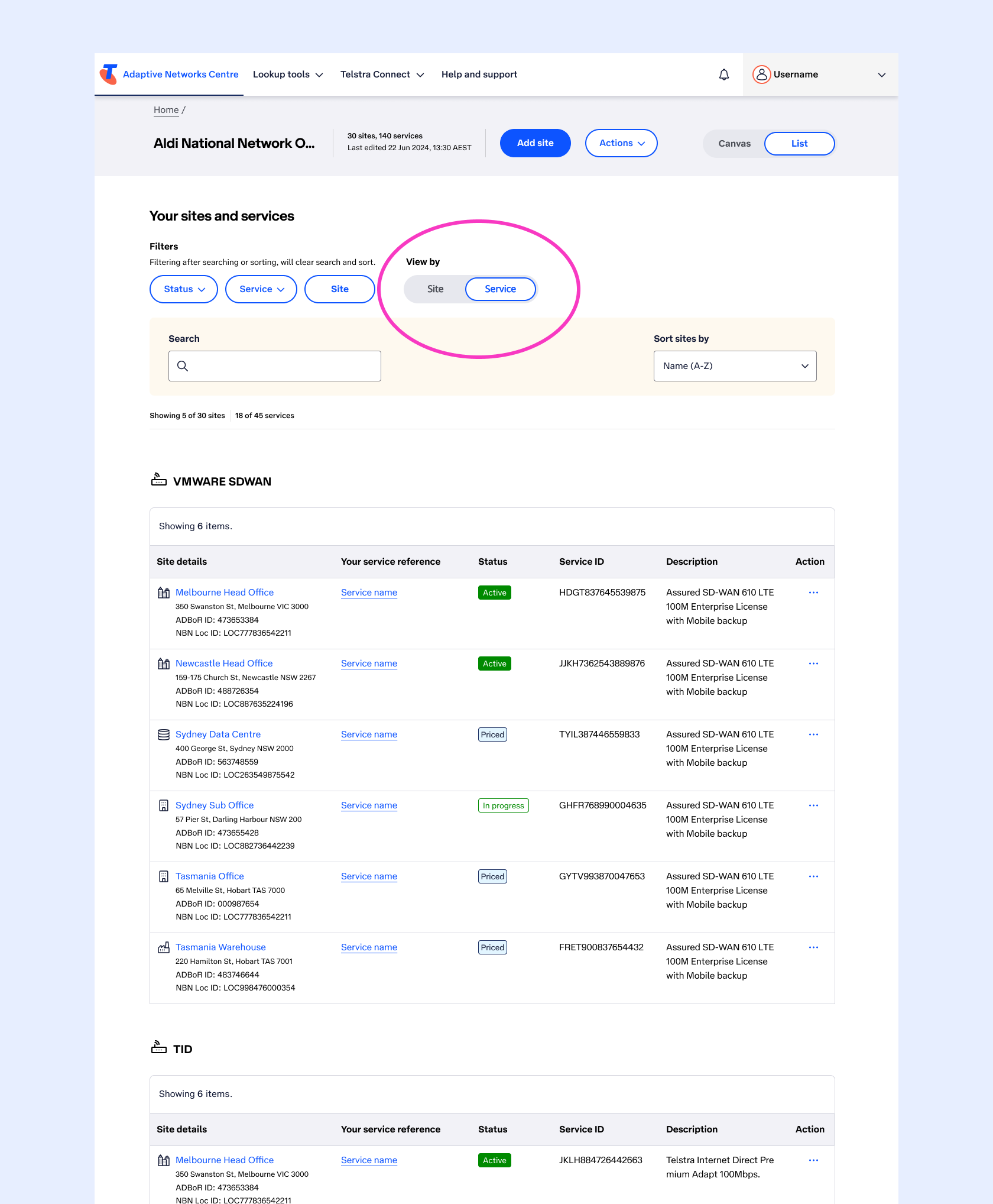Open Newcastle Head Office link

pyautogui.click(x=224, y=664)
